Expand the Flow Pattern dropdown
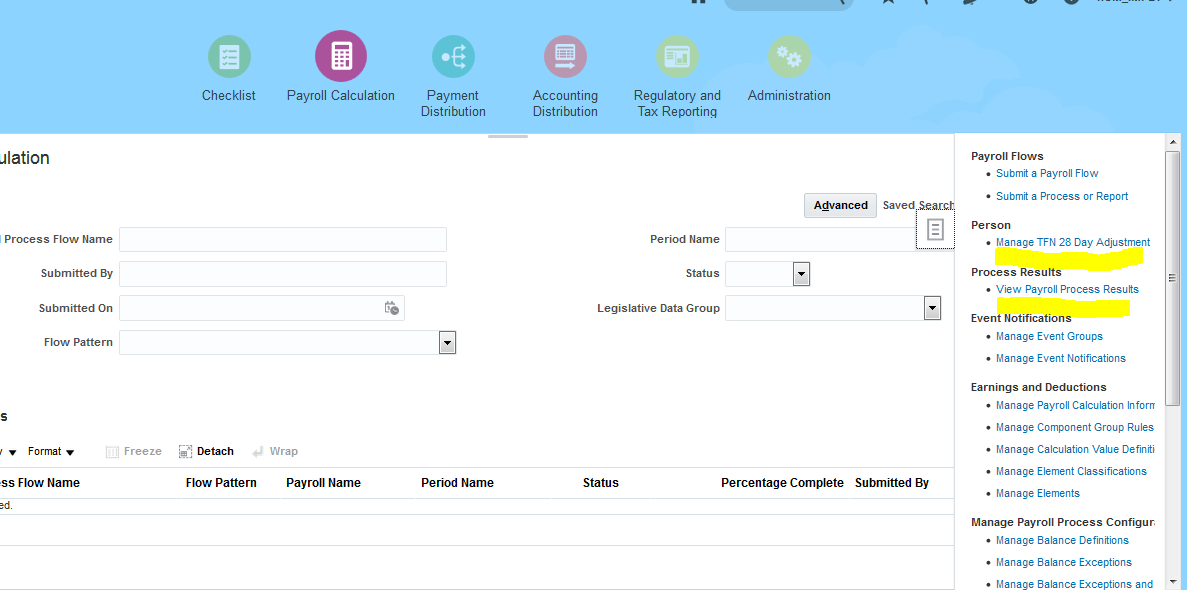Viewport: 1187px width, 590px height. pos(447,342)
